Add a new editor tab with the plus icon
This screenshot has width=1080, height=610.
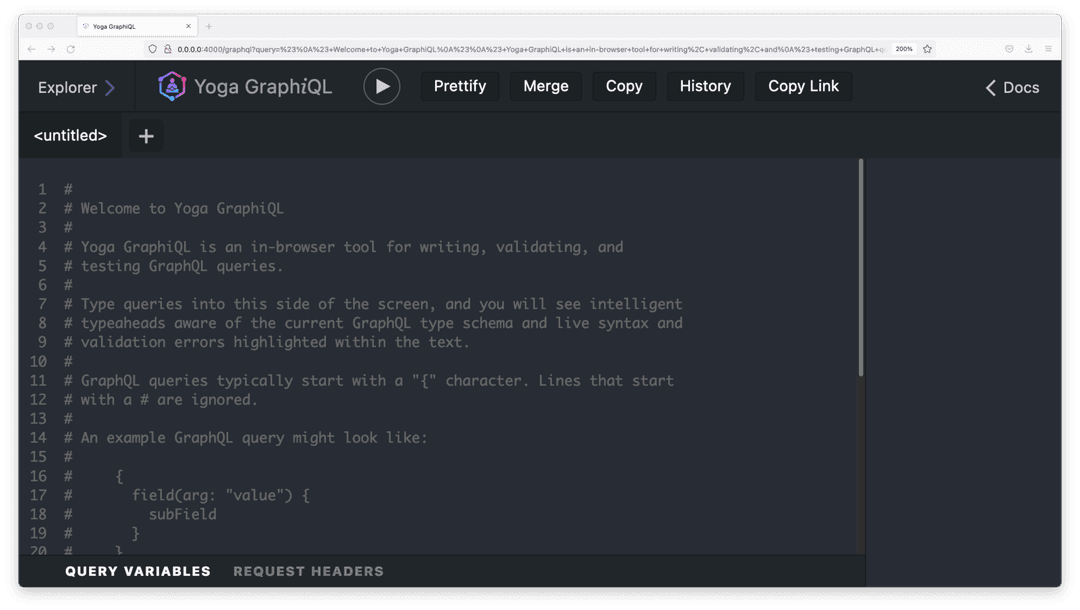pos(146,135)
